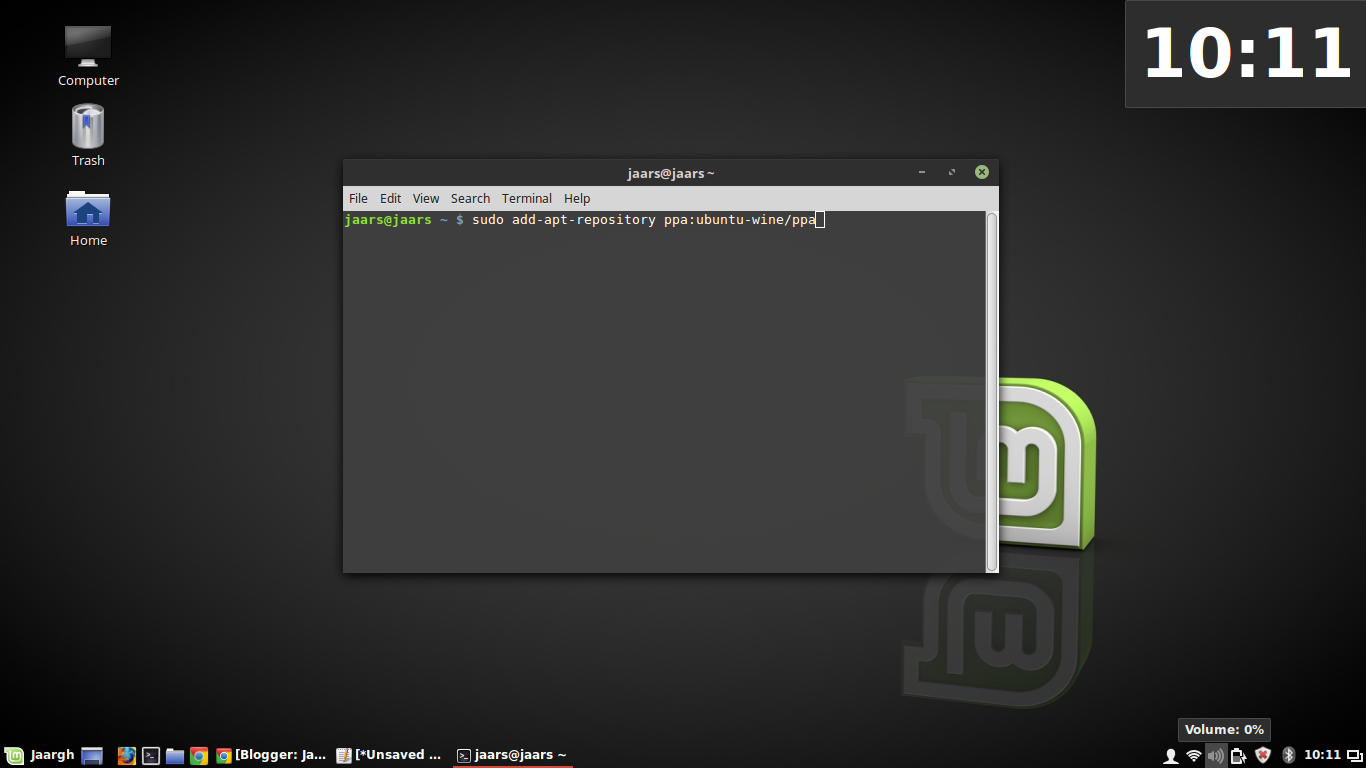Open the Linux Mint Jaargh menu

click(x=40, y=755)
